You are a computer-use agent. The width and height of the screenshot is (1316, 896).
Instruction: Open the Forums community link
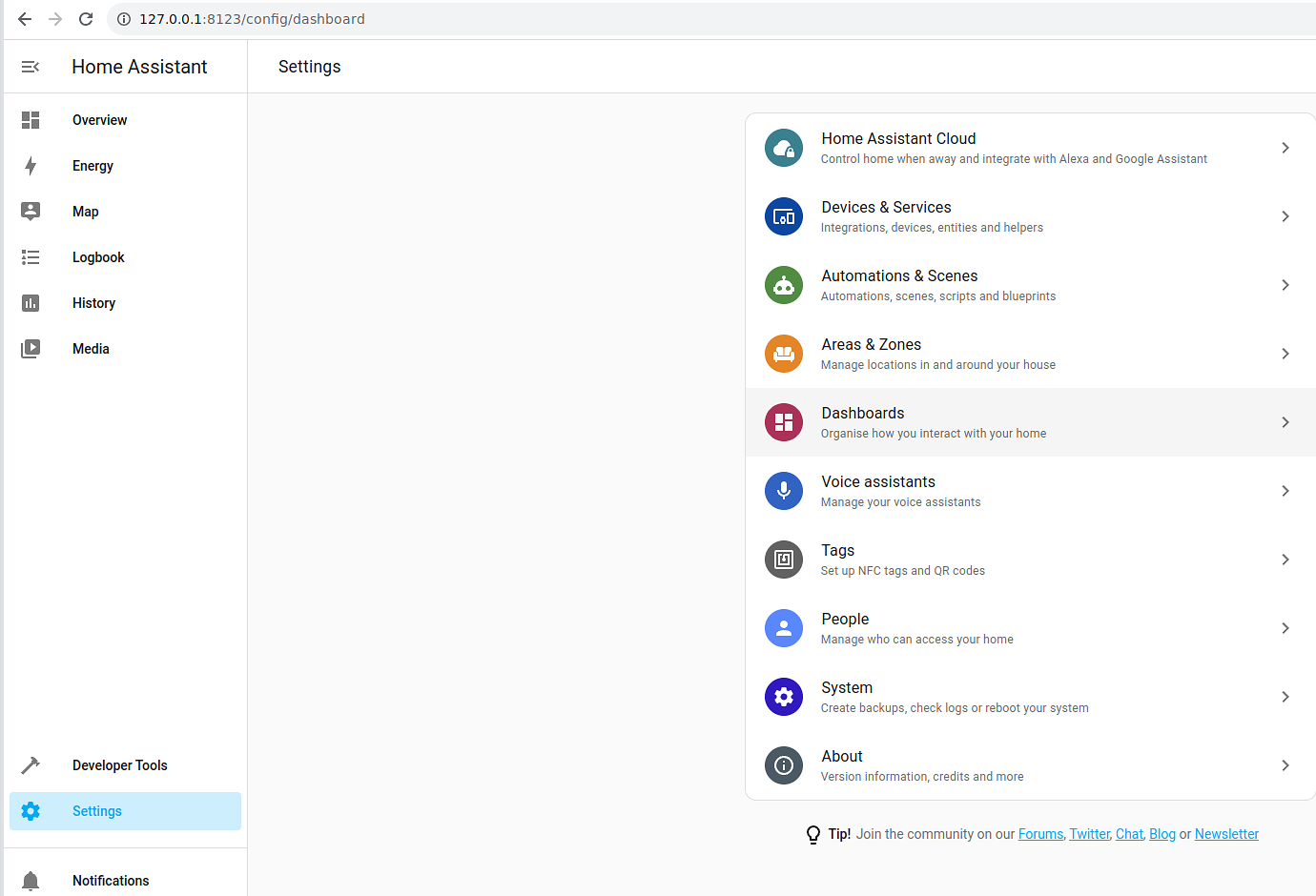coord(1040,834)
